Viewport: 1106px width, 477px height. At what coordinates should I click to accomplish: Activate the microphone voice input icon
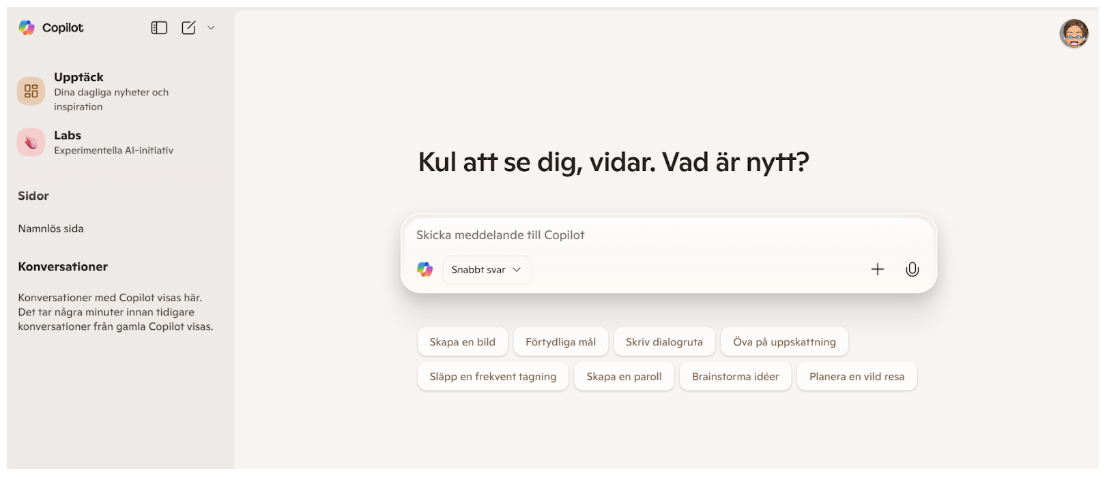(x=912, y=269)
